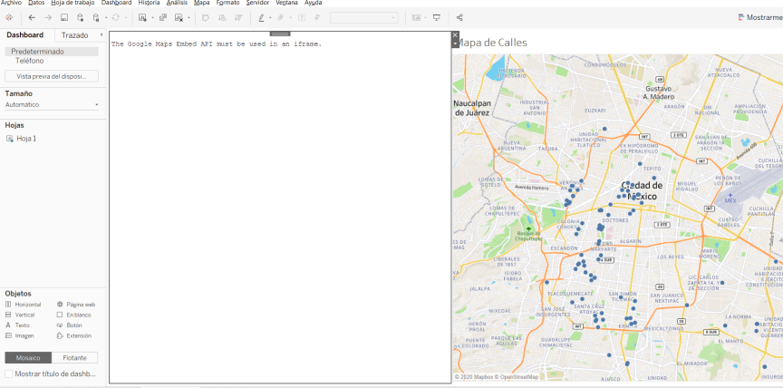The image size is (783, 388).
Task: Add a new data source from the toolbar
Action: pos(80,17)
